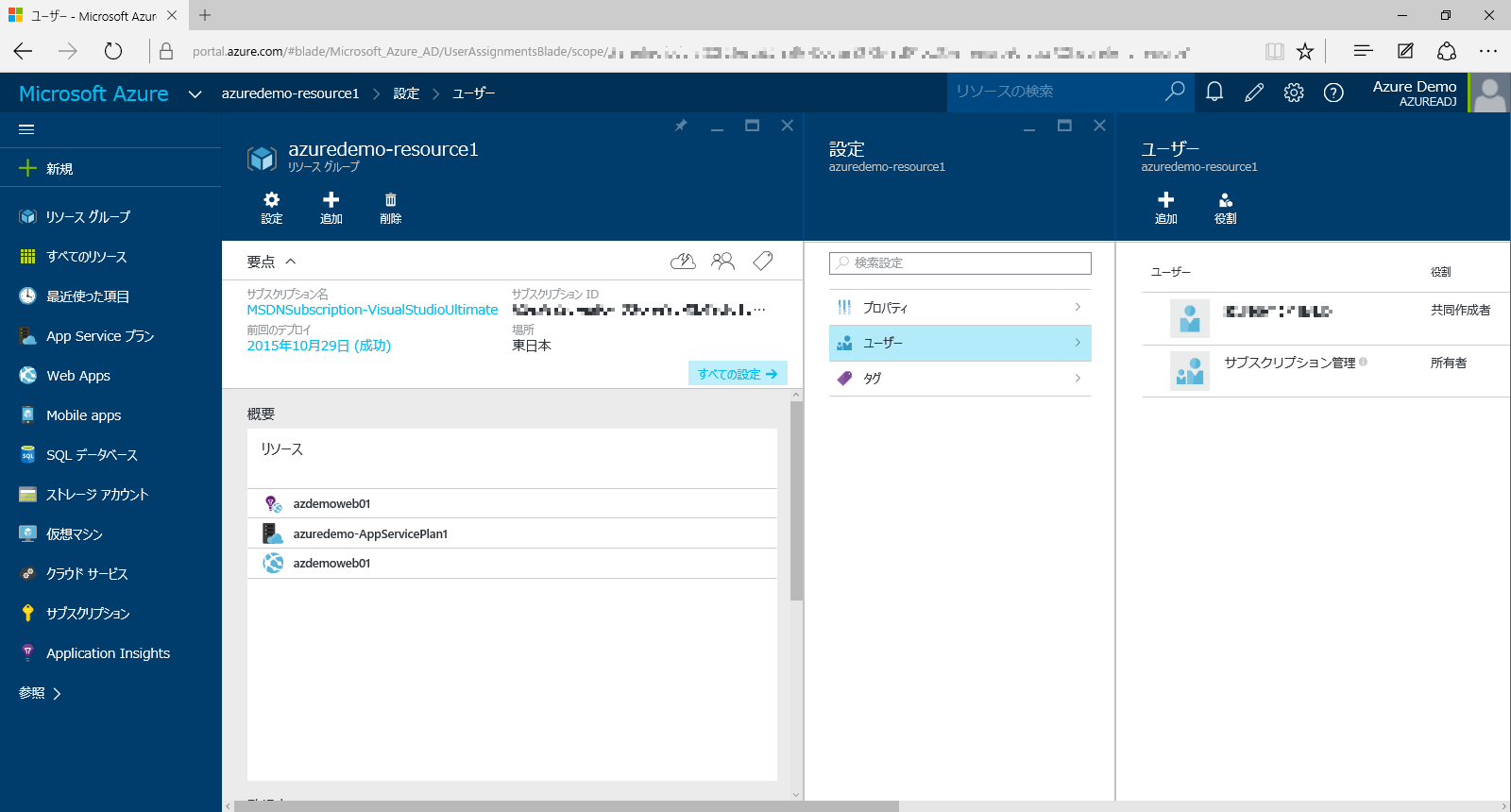Open プロパティ settings row
This screenshot has width=1511, height=812.
point(960,308)
